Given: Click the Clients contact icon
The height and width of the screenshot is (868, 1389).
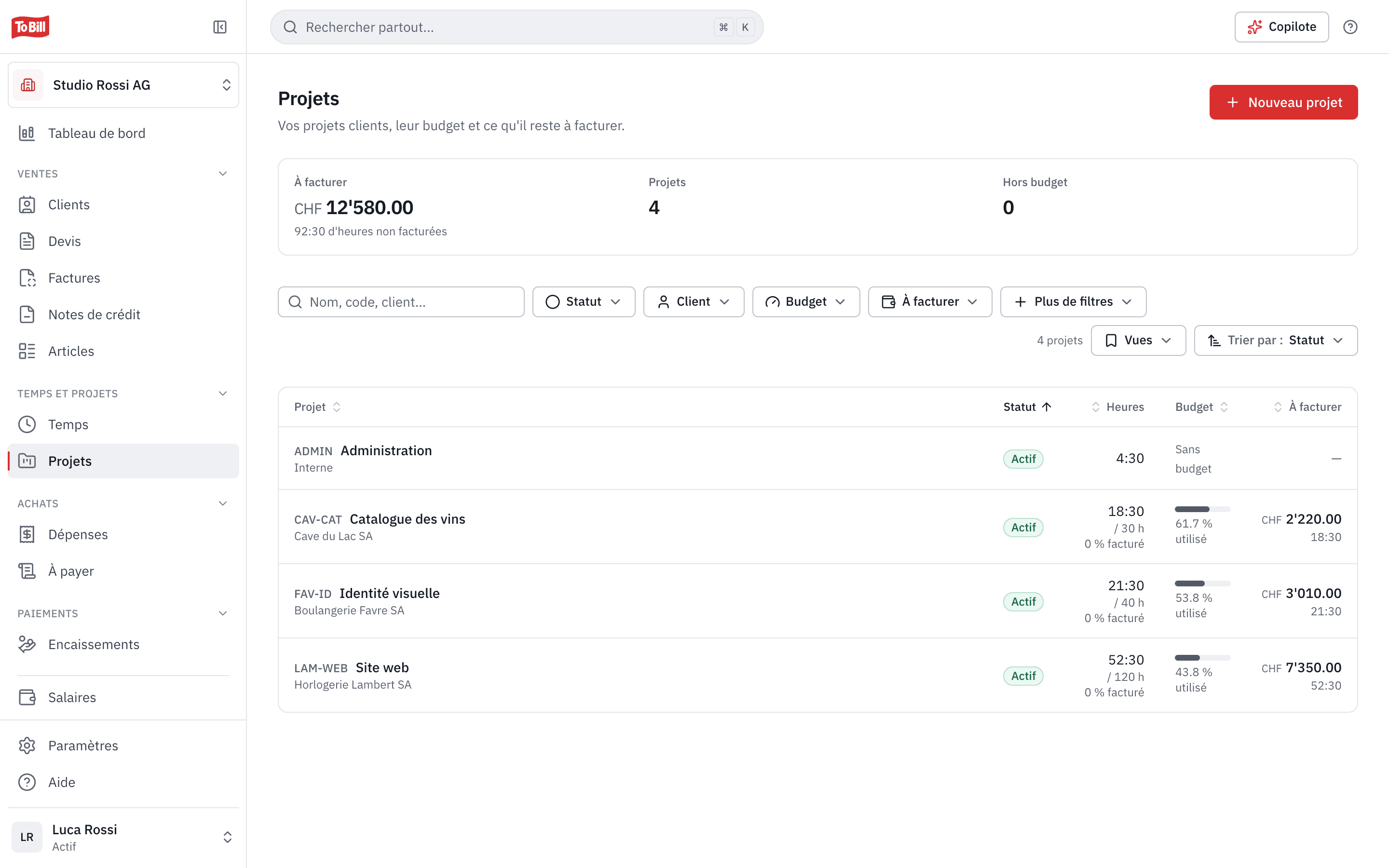Looking at the screenshot, I should (27, 205).
